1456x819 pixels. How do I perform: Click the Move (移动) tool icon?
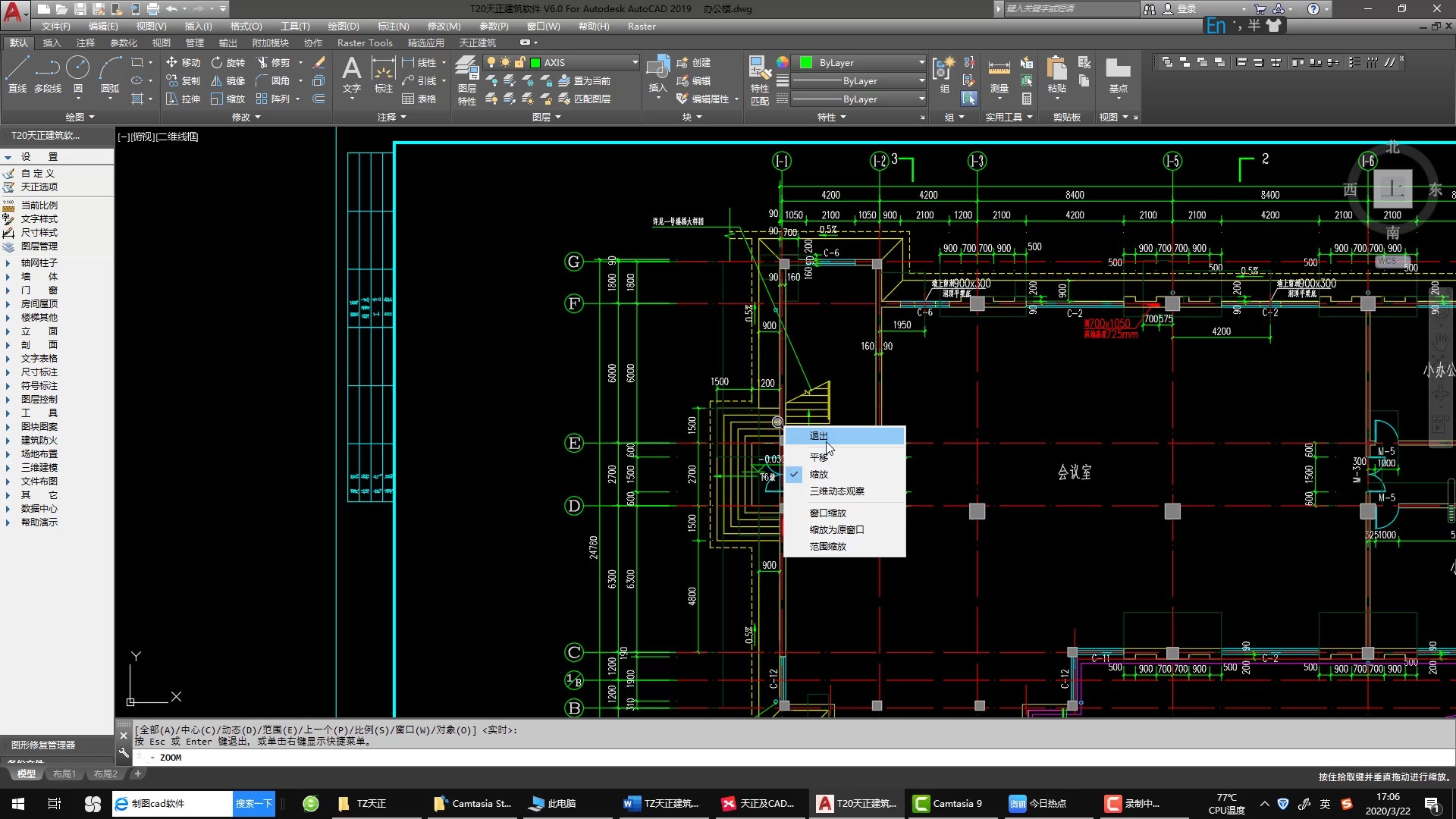(x=172, y=62)
